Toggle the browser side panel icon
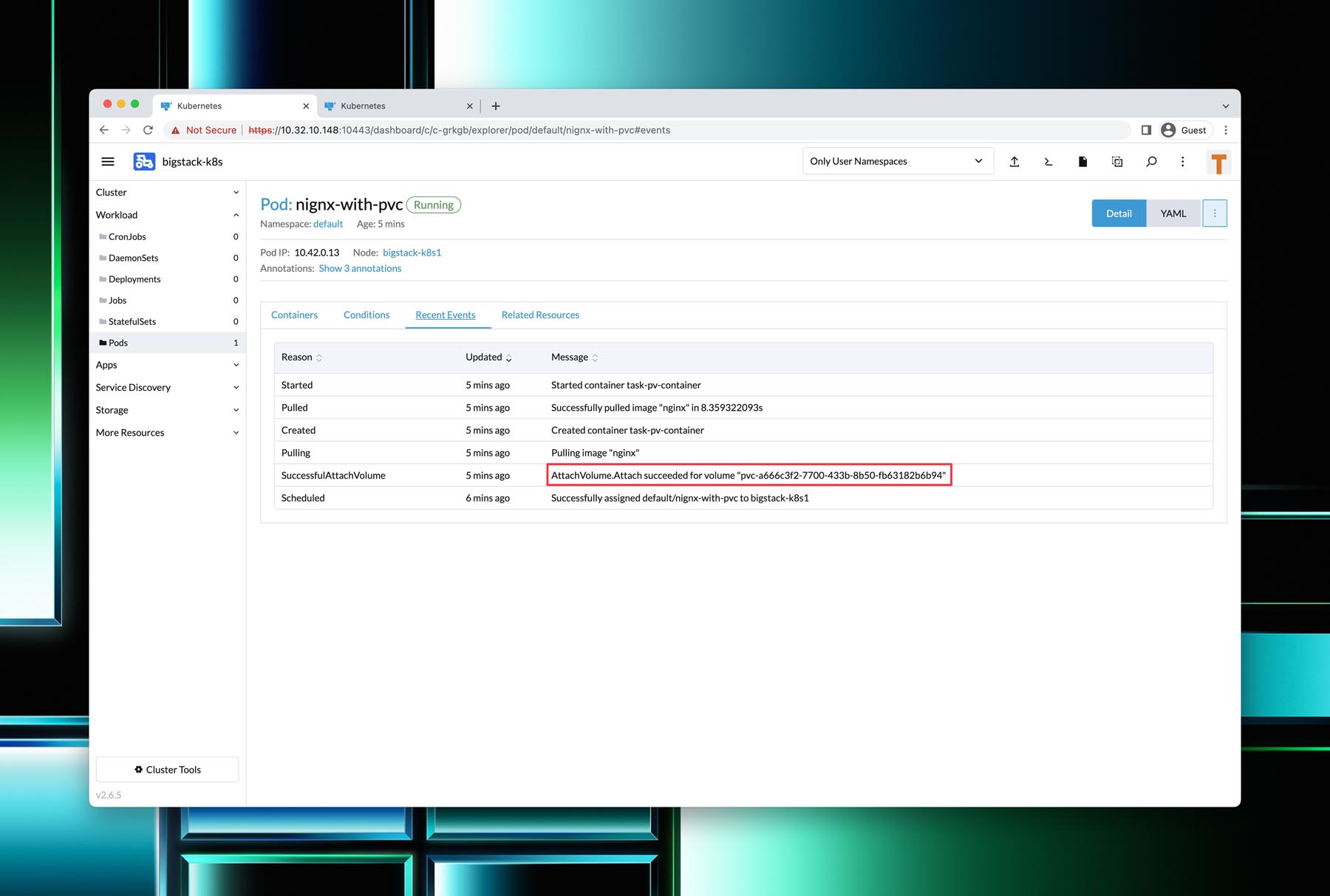The height and width of the screenshot is (896, 1330). tap(1146, 130)
